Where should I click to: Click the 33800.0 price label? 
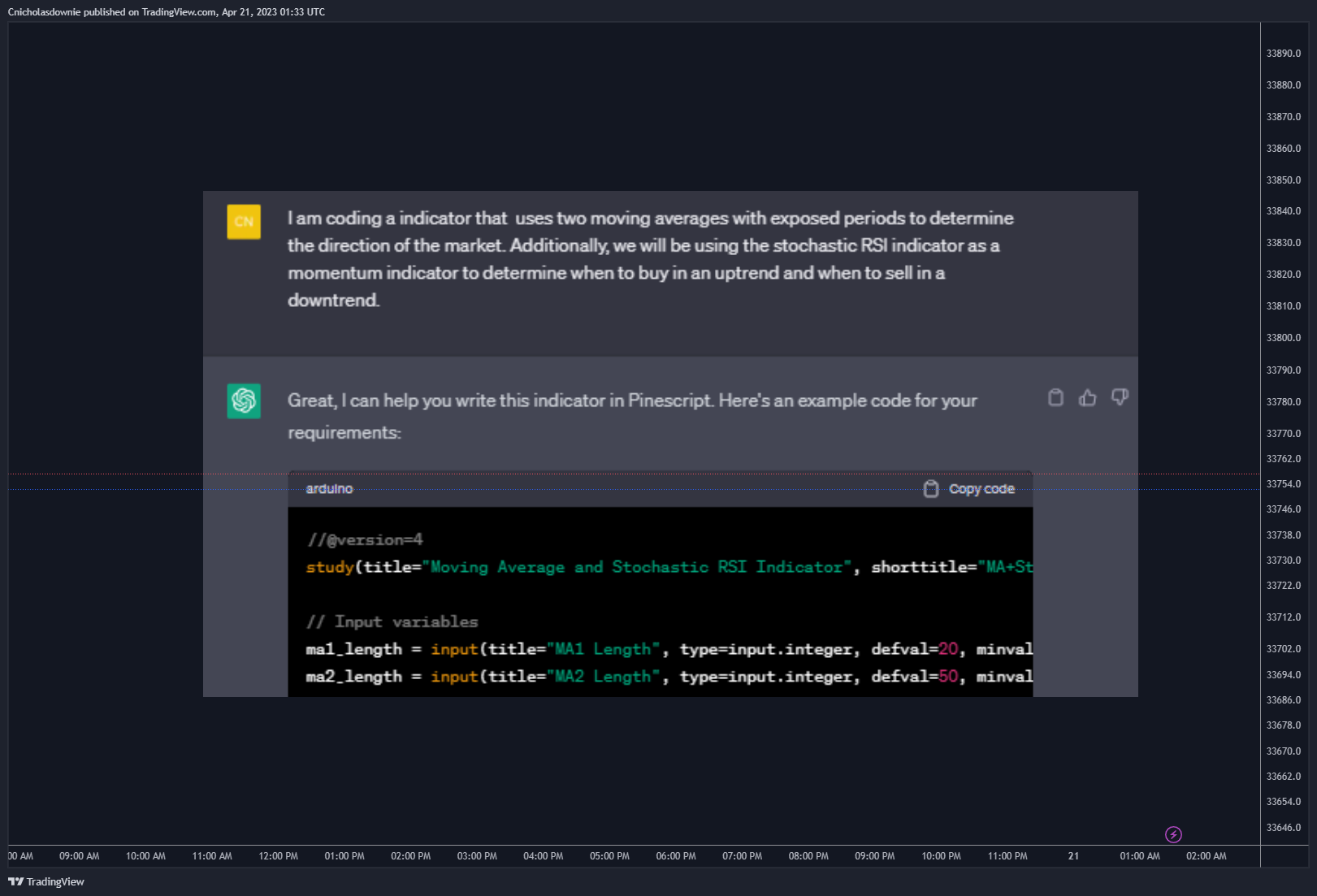1284,338
